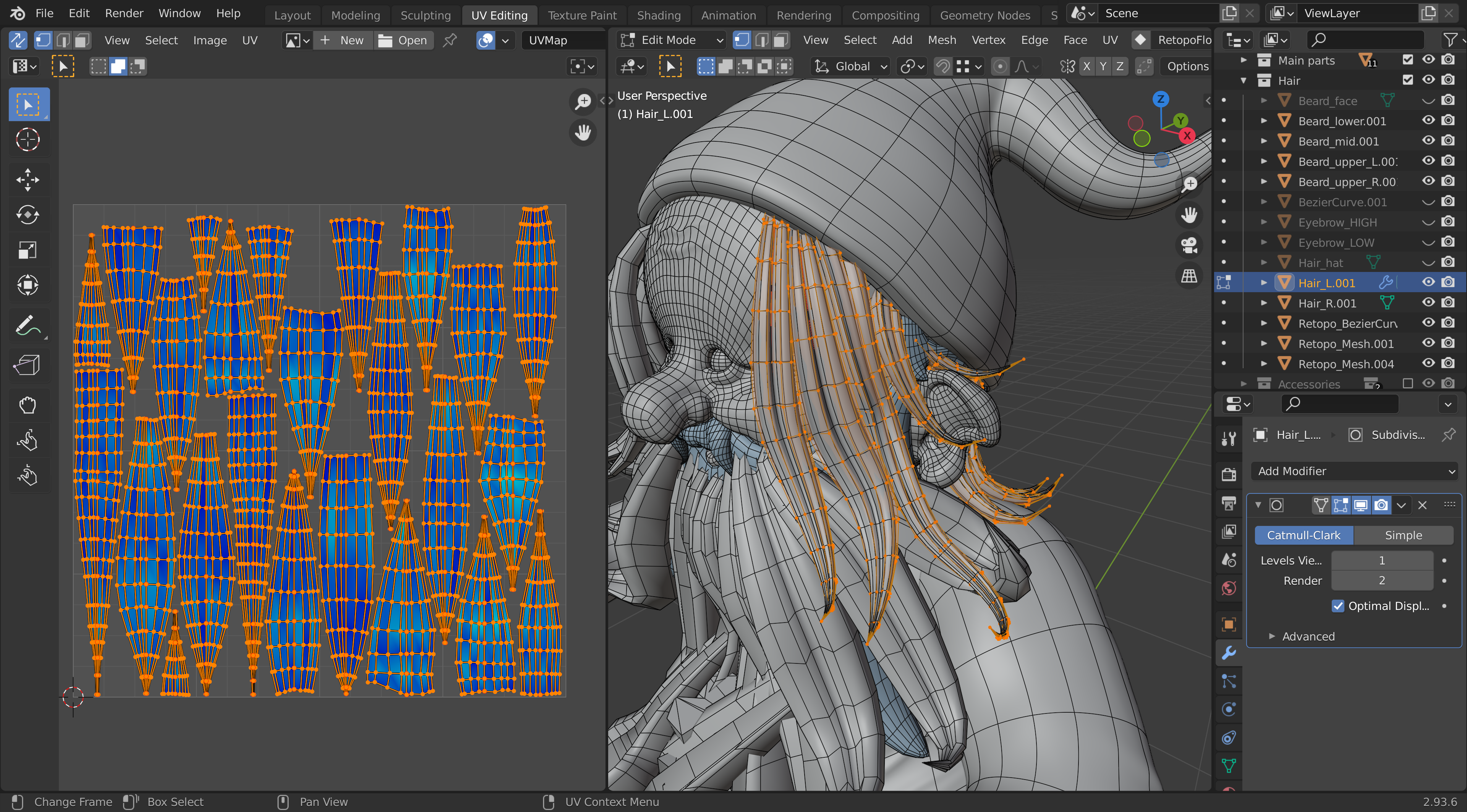Viewport: 1467px width, 812px height.
Task: Select the Cursor tool in UV editor
Action: coord(27,139)
